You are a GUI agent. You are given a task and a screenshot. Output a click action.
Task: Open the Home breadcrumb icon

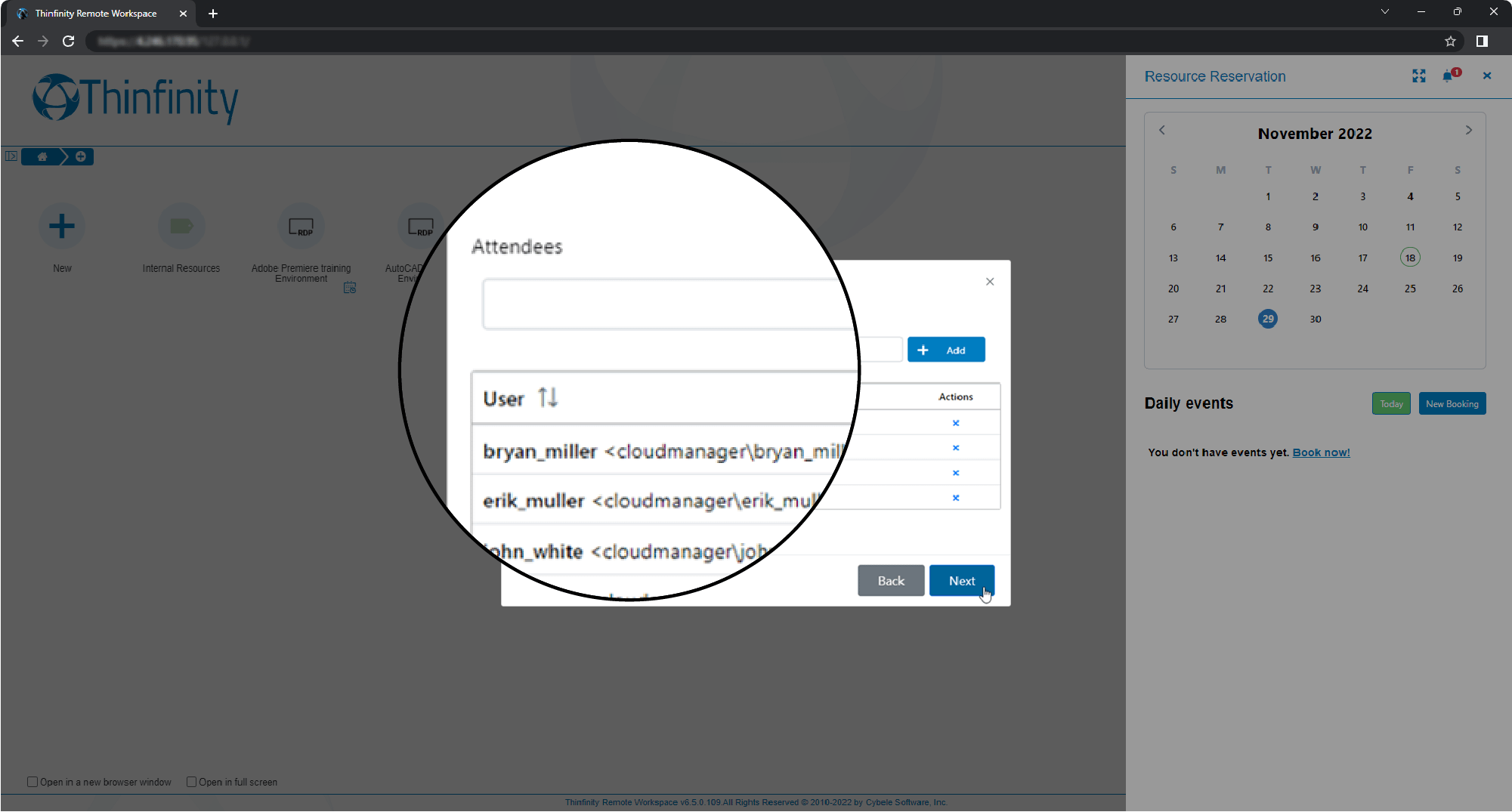point(42,156)
